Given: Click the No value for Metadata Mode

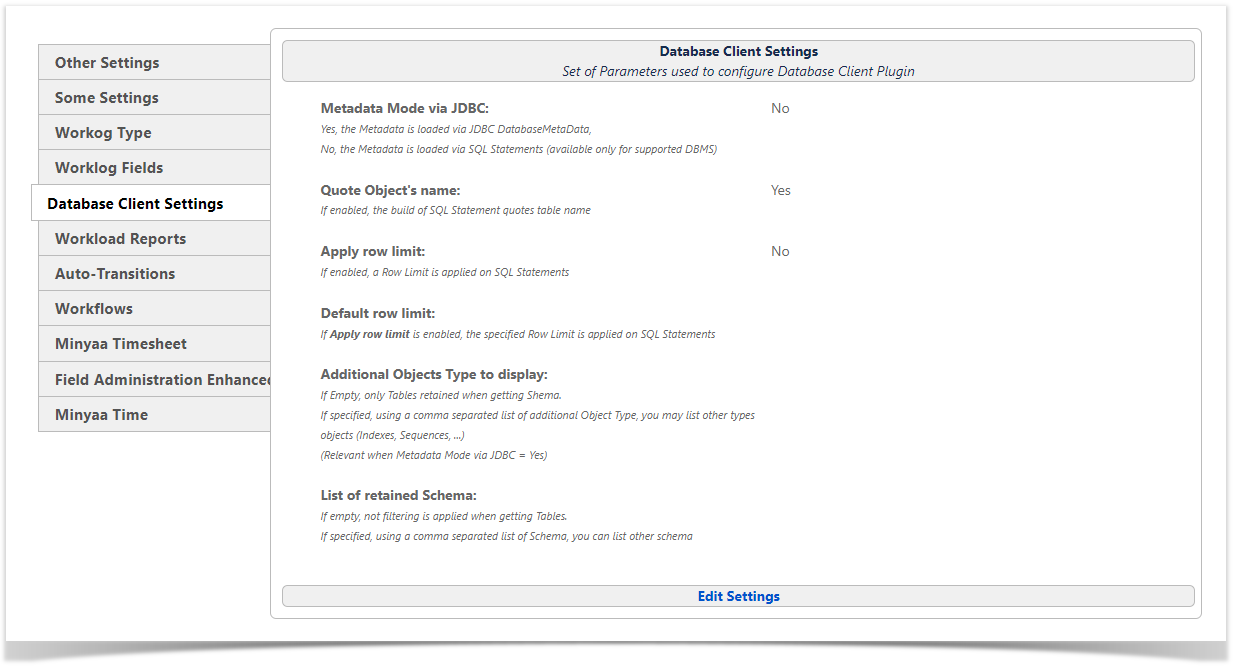Looking at the screenshot, I should (x=780, y=108).
